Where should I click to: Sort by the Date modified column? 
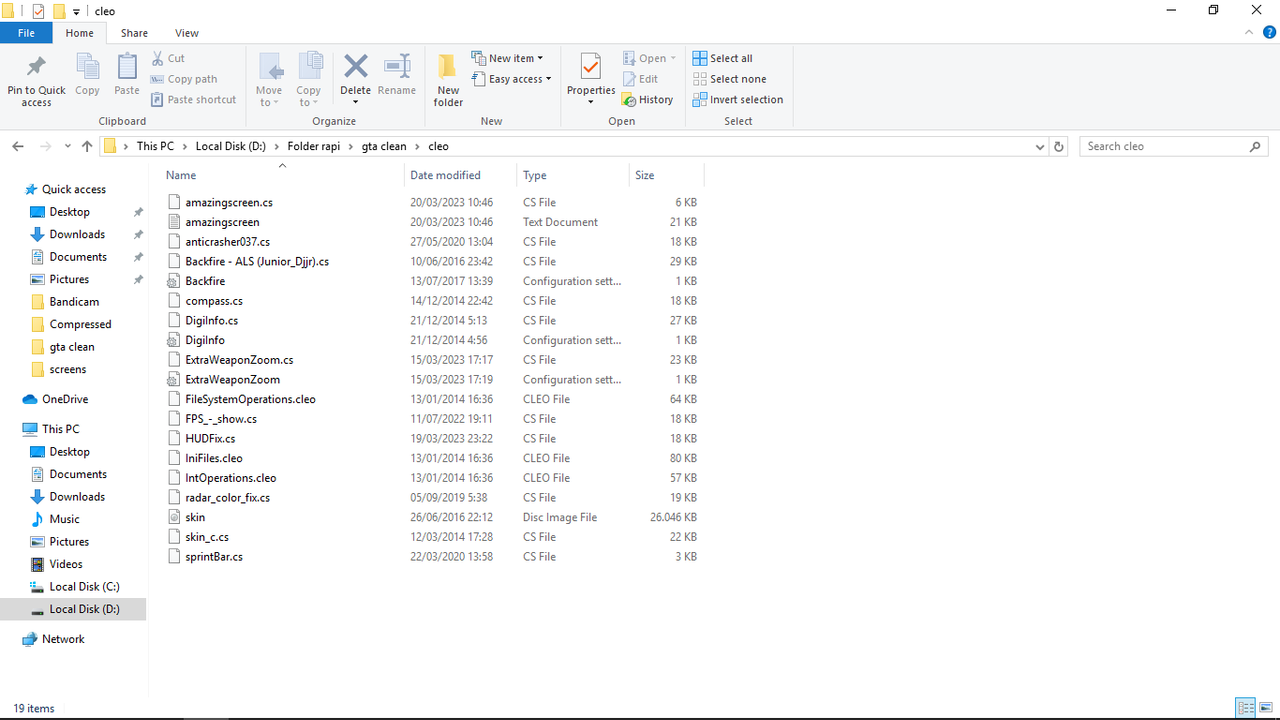click(461, 175)
